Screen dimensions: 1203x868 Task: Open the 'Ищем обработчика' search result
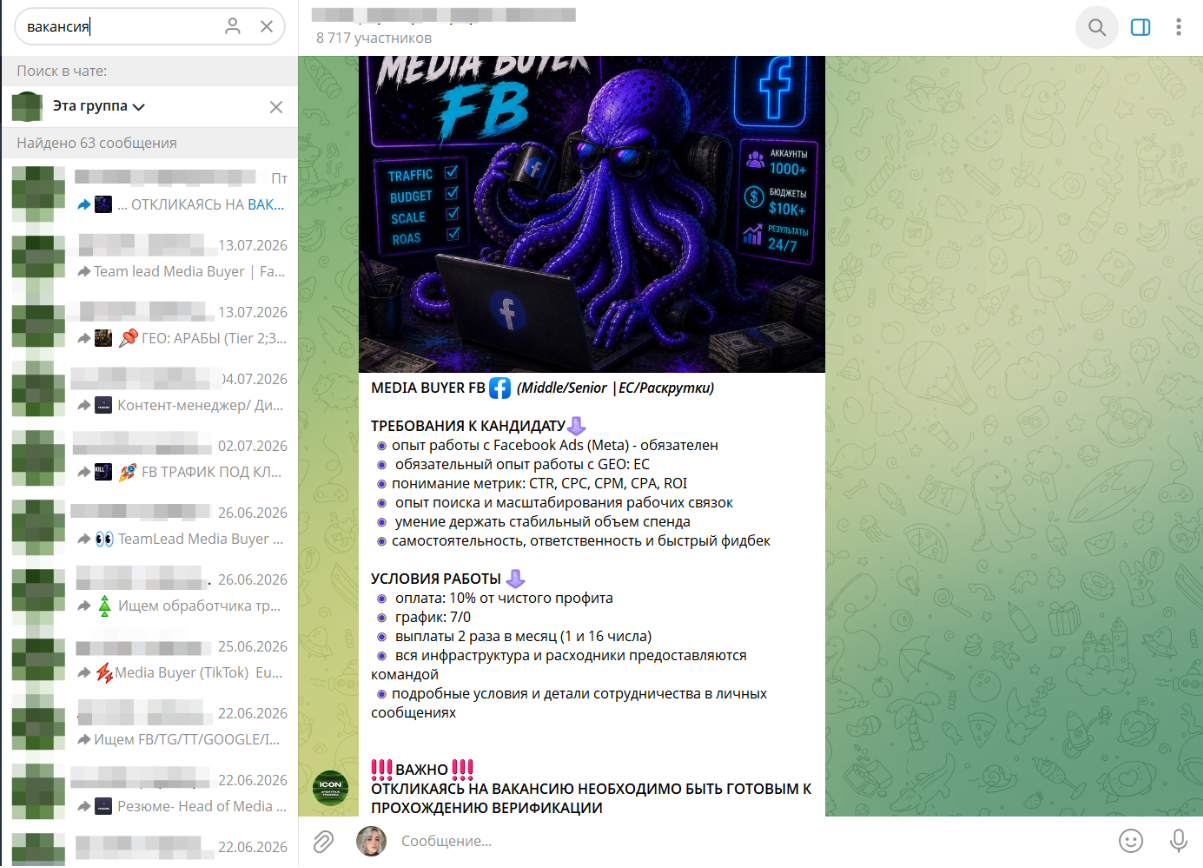coord(149,593)
